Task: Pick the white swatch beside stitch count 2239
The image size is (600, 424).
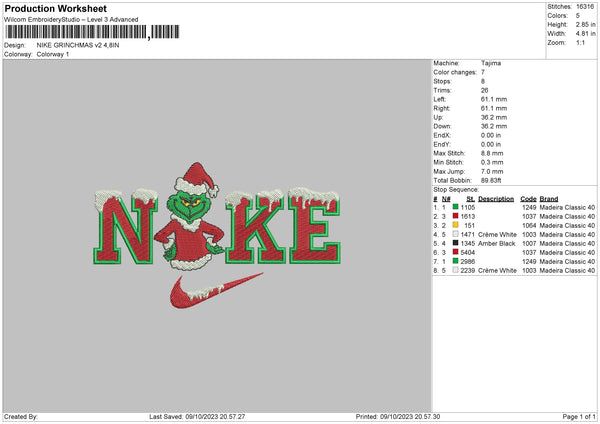Action: coord(455,270)
